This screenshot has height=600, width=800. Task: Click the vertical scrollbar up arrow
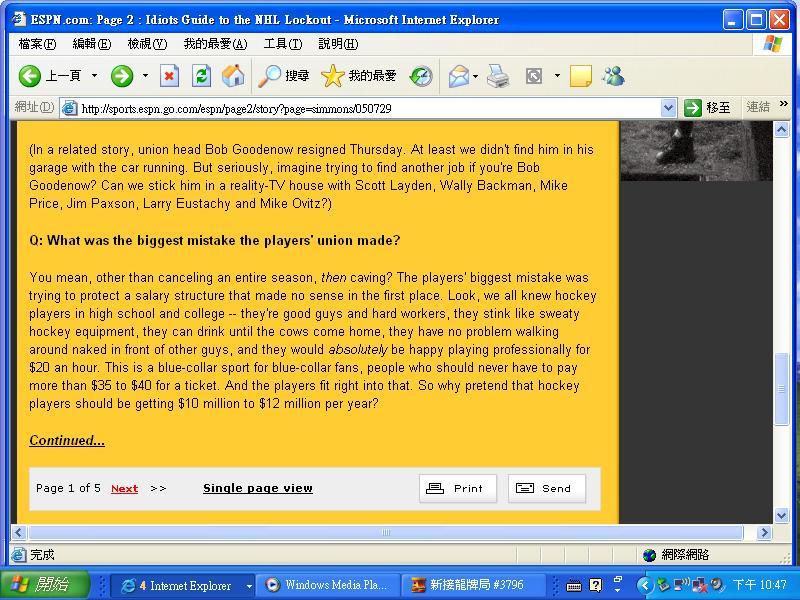click(x=781, y=130)
